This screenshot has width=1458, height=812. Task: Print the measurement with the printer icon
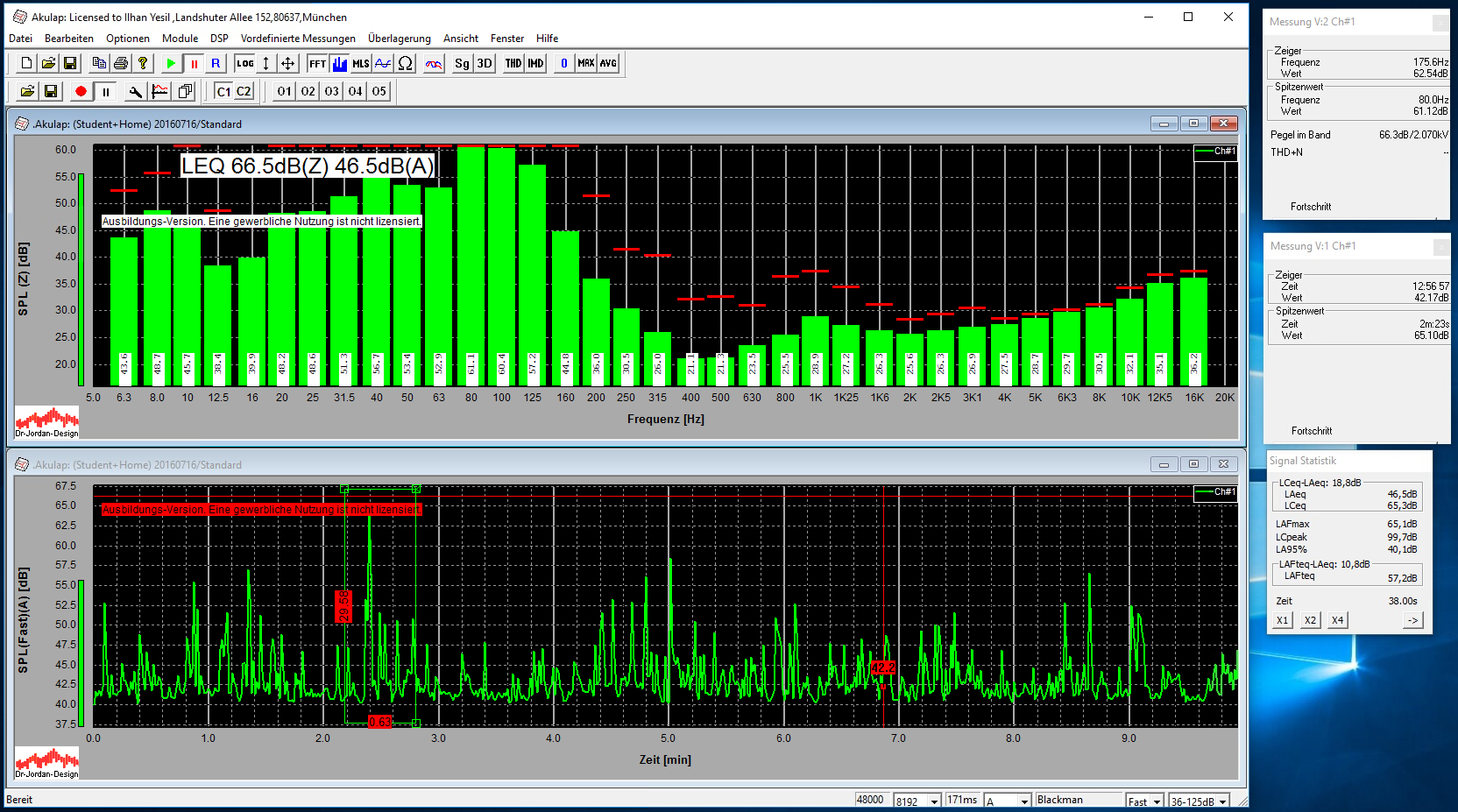click(121, 63)
